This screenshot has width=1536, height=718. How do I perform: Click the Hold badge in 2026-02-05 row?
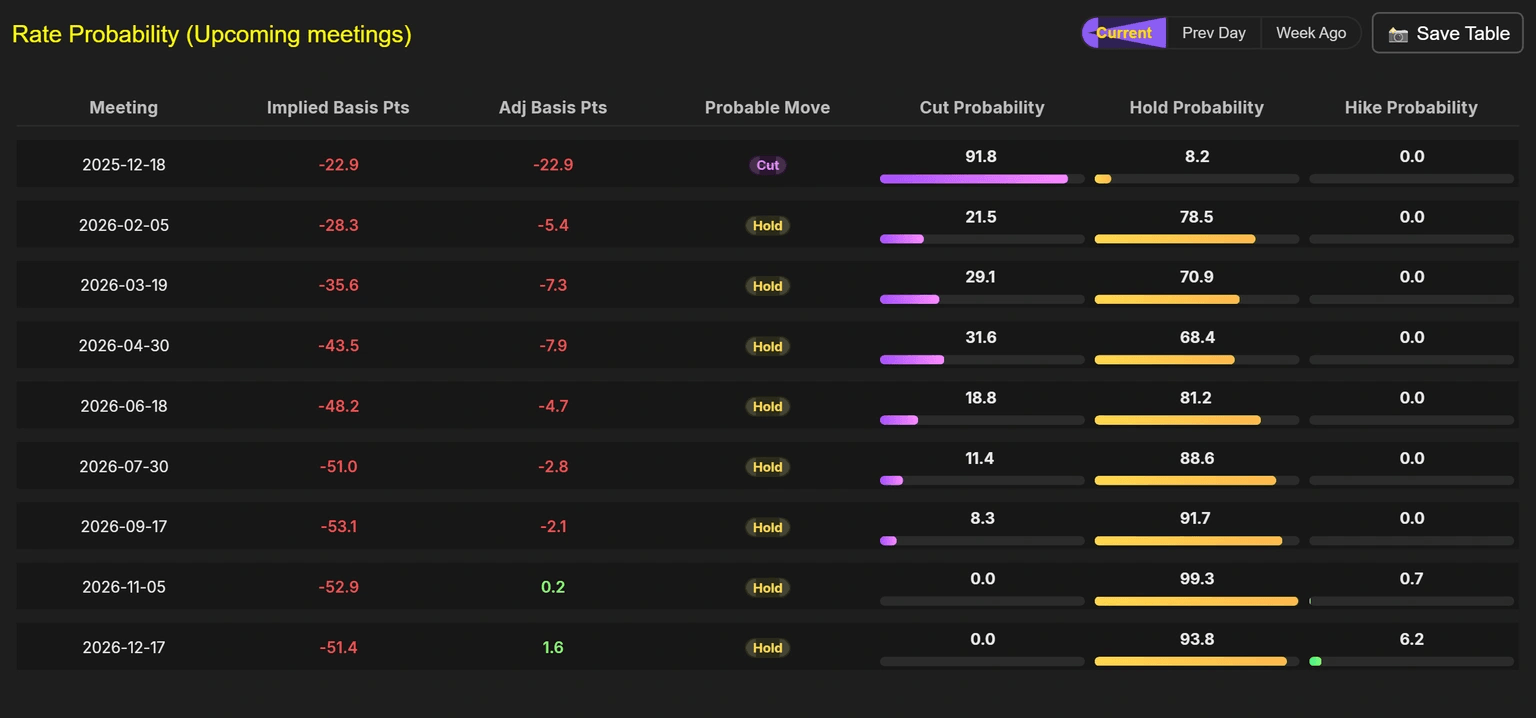767,226
